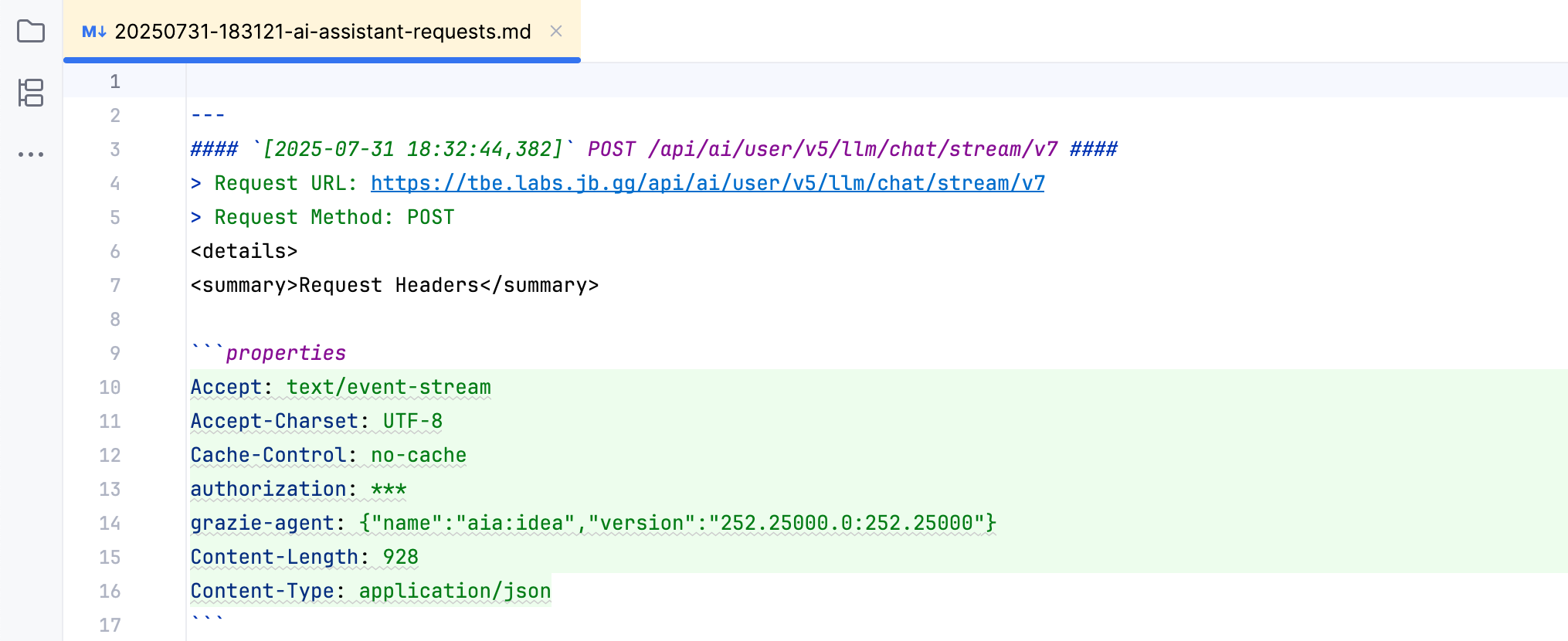Click the grazie-agent JSON value

pyautogui.click(x=677, y=523)
